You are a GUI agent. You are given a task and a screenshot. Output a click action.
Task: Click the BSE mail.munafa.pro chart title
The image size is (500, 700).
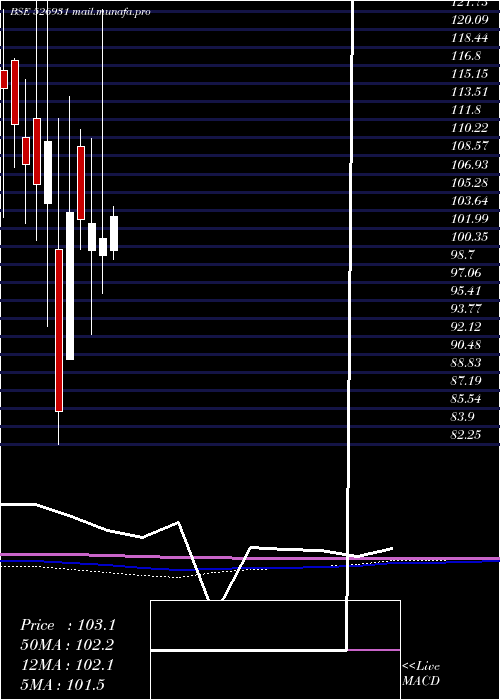click(x=80, y=12)
